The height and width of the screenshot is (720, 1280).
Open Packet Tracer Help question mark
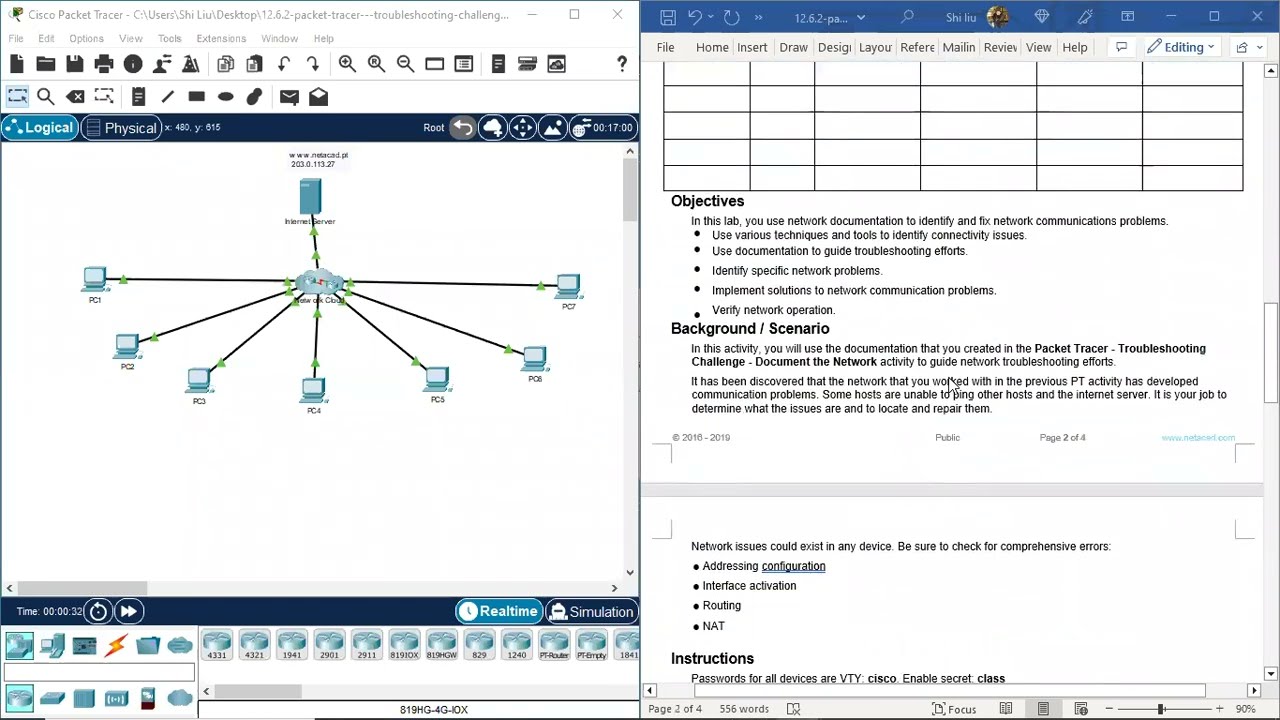[x=622, y=64]
